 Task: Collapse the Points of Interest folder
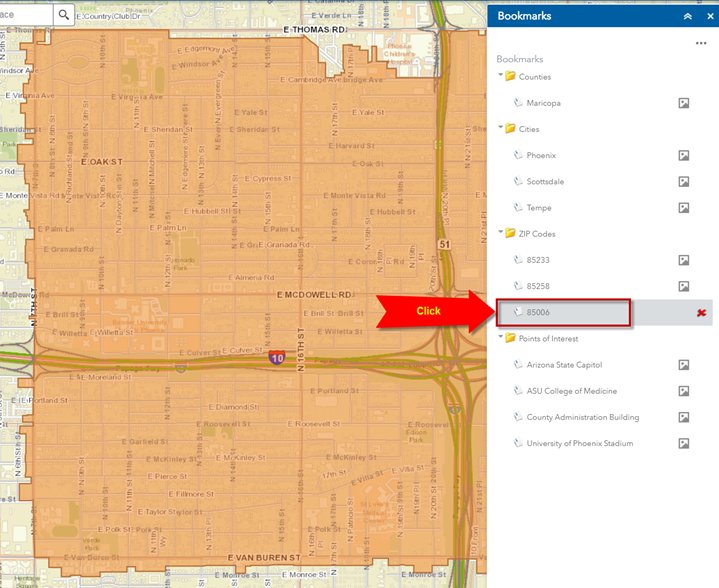pyautogui.click(x=500, y=339)
